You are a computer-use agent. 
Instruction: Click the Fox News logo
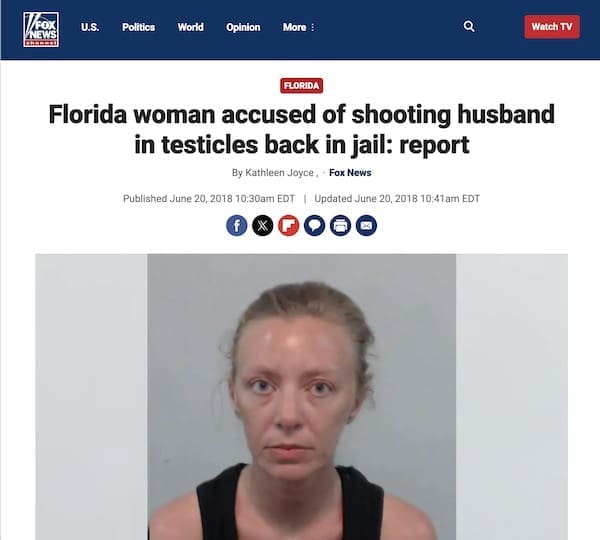41,29
